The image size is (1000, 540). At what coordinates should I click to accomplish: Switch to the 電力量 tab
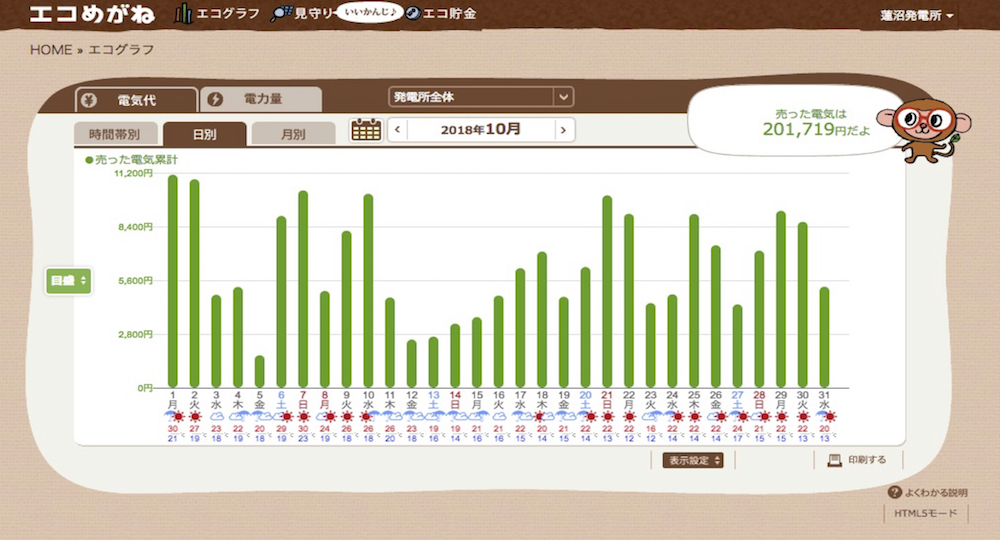point(261,99)
